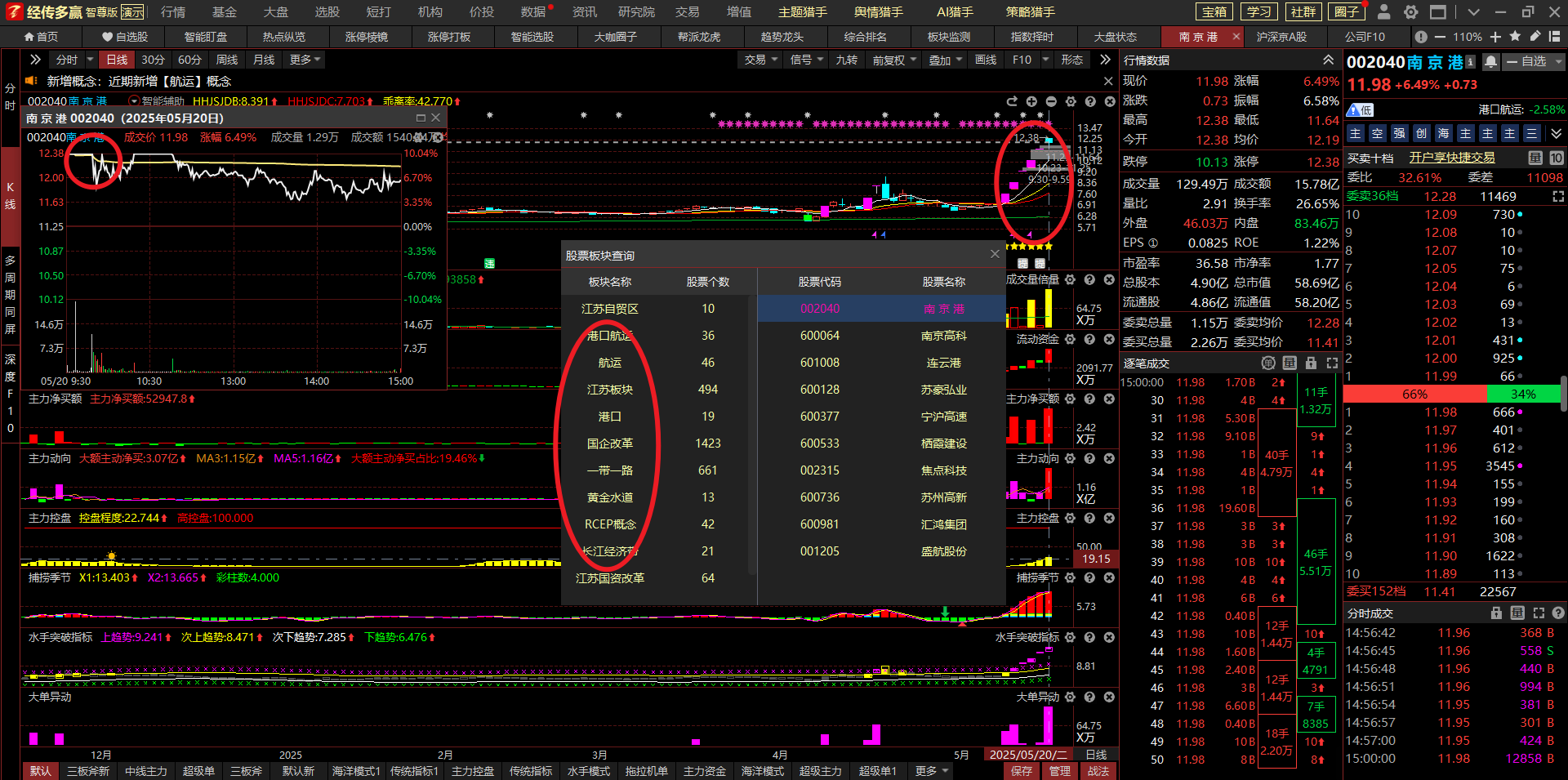Switch to 周线 chart period

pos(226,60)
